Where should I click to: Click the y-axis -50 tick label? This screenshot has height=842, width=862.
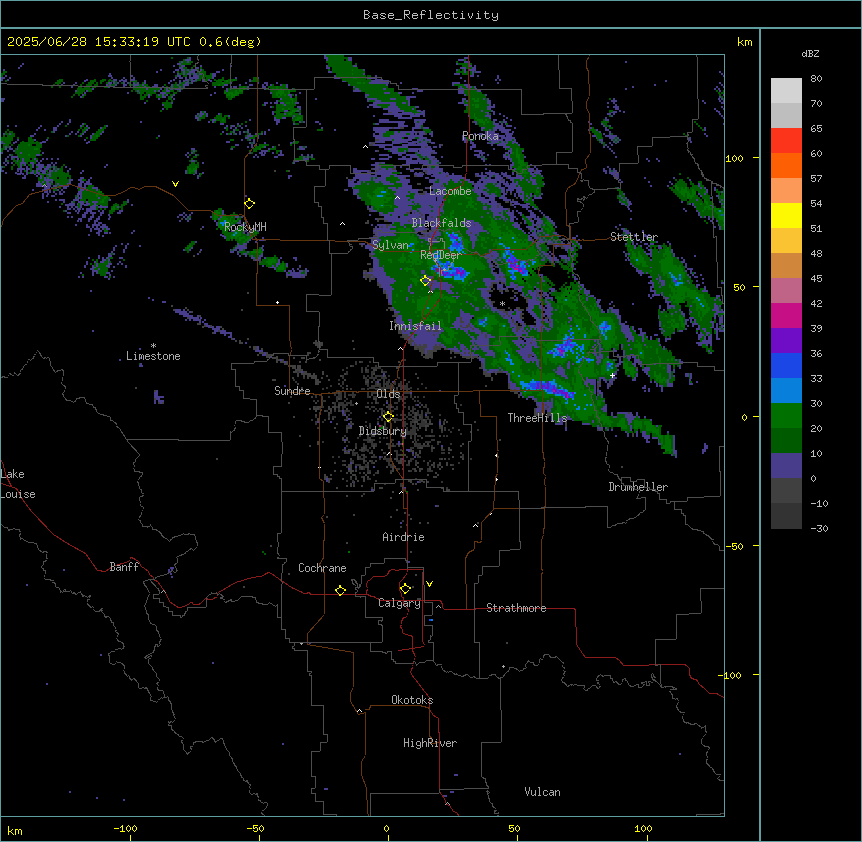pyautogui.click(x=734, y=546)
